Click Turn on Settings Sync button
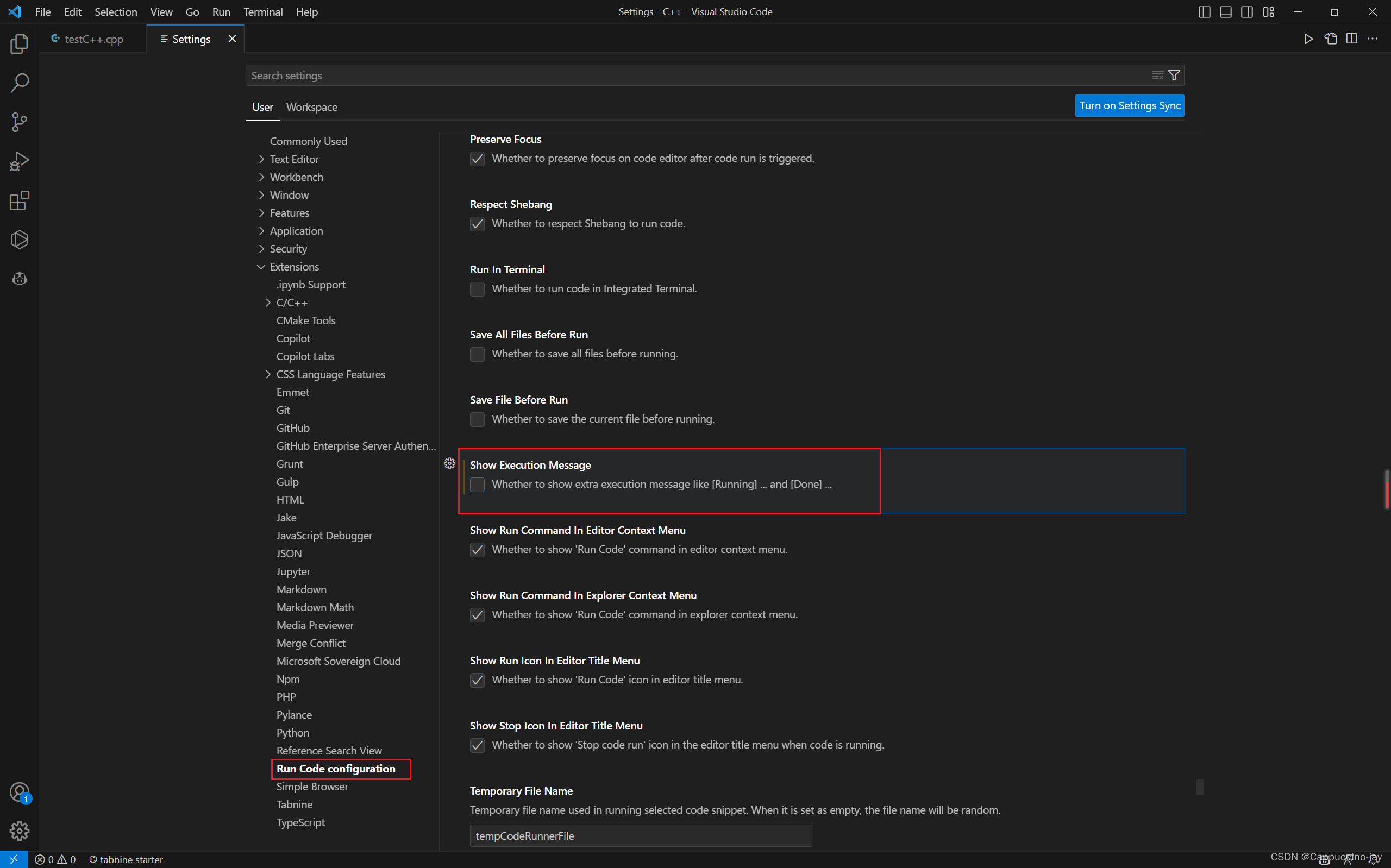This screenshot has width=1391, height=868. (1129, 105)
